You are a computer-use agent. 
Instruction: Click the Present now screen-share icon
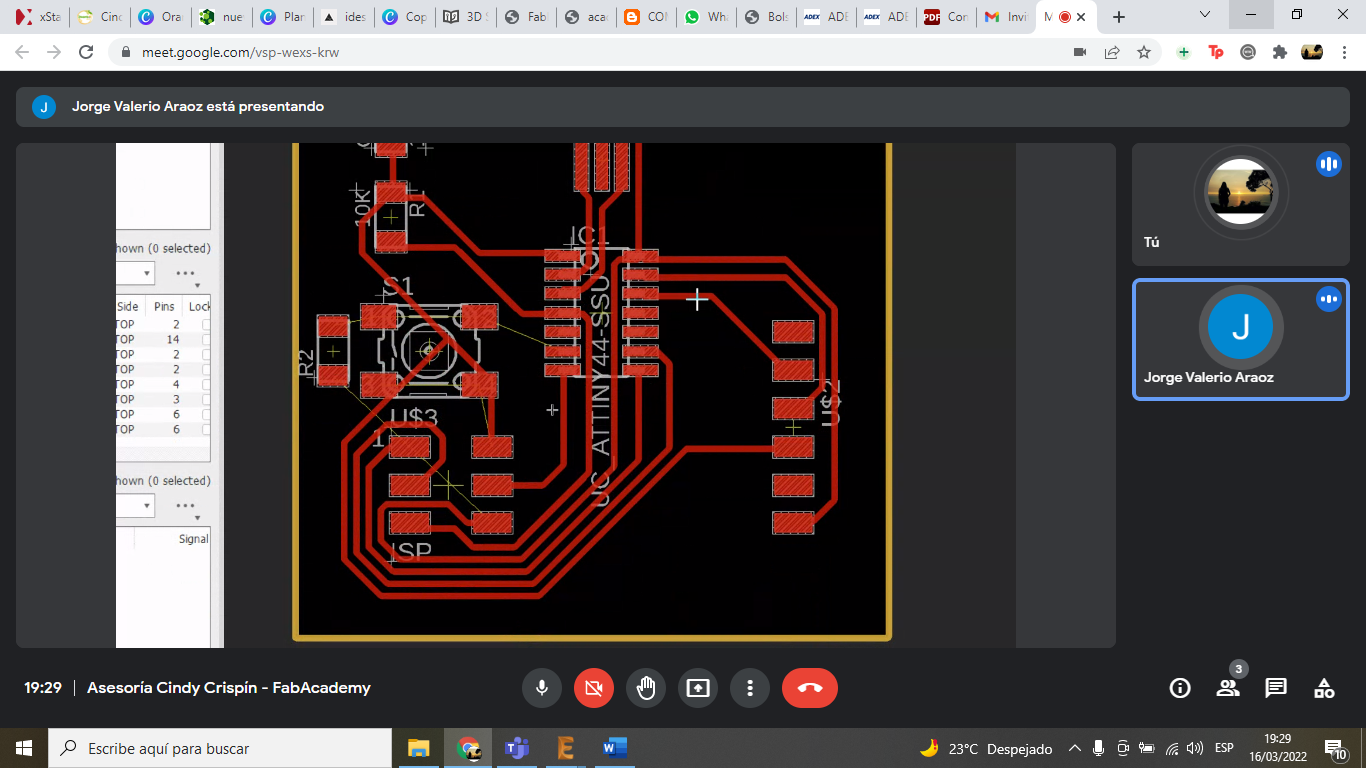point(698,688)
